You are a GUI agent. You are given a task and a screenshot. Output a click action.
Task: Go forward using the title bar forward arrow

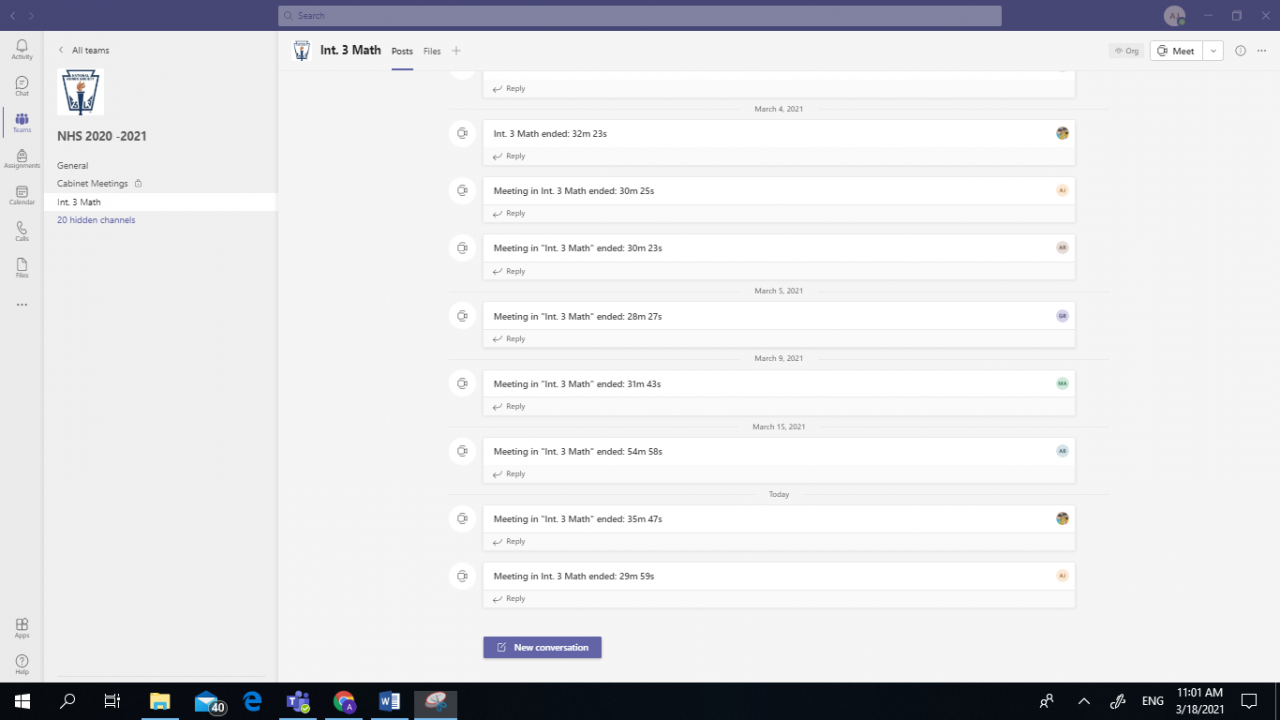pyautogui.click(x=31, y=16)
